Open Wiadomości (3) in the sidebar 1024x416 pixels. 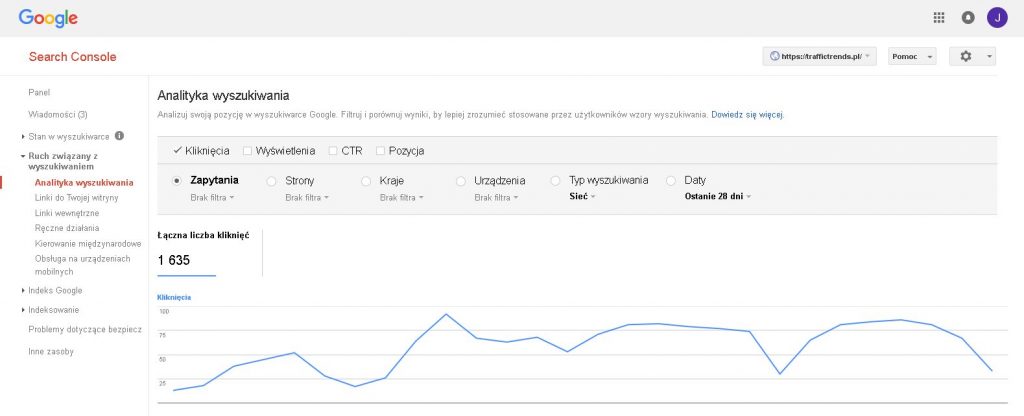click(57, 114)
